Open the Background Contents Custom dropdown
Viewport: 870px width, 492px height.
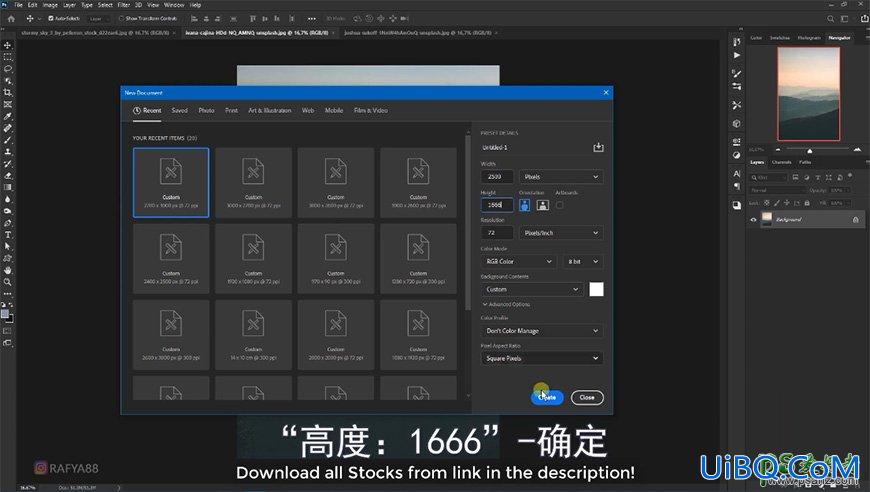coord(532,290)
